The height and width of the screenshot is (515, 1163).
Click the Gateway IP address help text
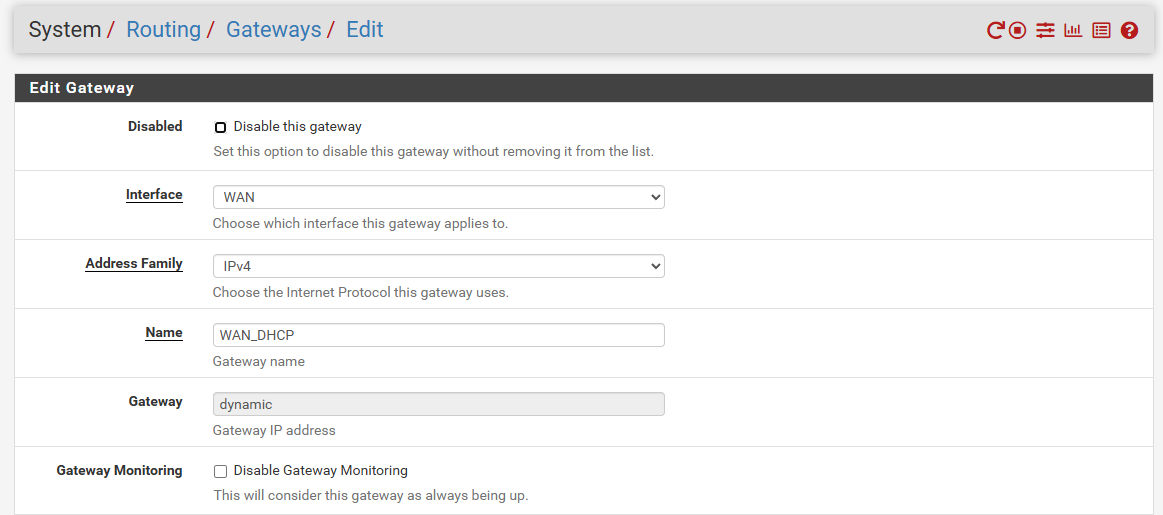coord(274,430)
